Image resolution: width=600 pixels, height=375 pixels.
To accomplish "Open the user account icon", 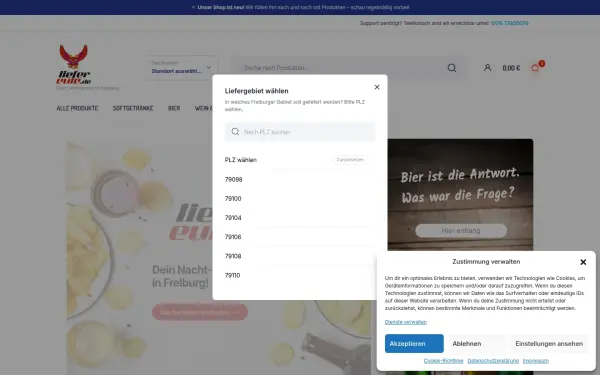I will [487, 68].
